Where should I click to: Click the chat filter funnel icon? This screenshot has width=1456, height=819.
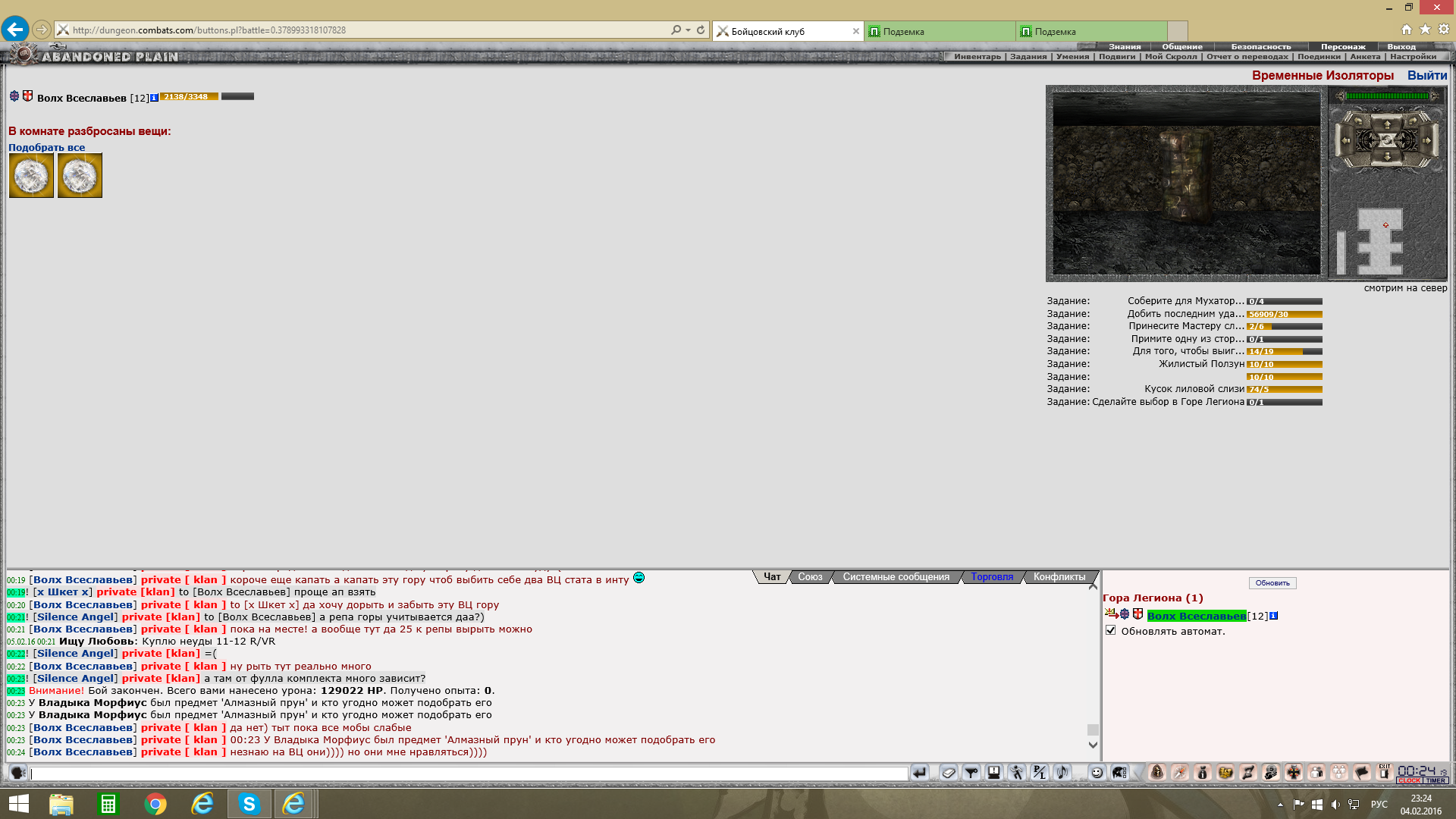click(971, 773)
